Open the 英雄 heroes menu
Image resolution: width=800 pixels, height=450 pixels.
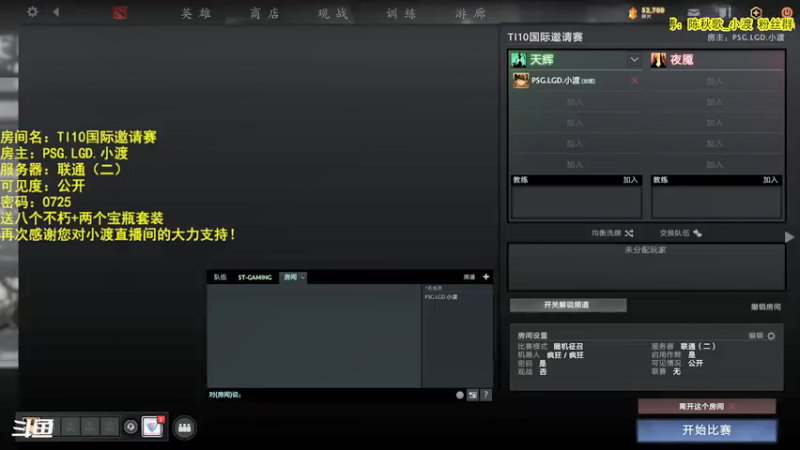[x=196, y=14]
